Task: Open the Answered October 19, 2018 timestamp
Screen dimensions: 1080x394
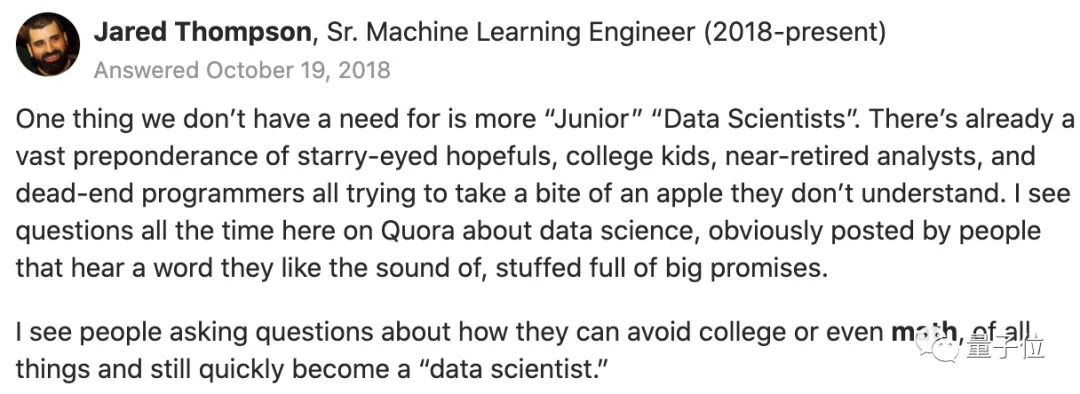Action: click(242, 70)
